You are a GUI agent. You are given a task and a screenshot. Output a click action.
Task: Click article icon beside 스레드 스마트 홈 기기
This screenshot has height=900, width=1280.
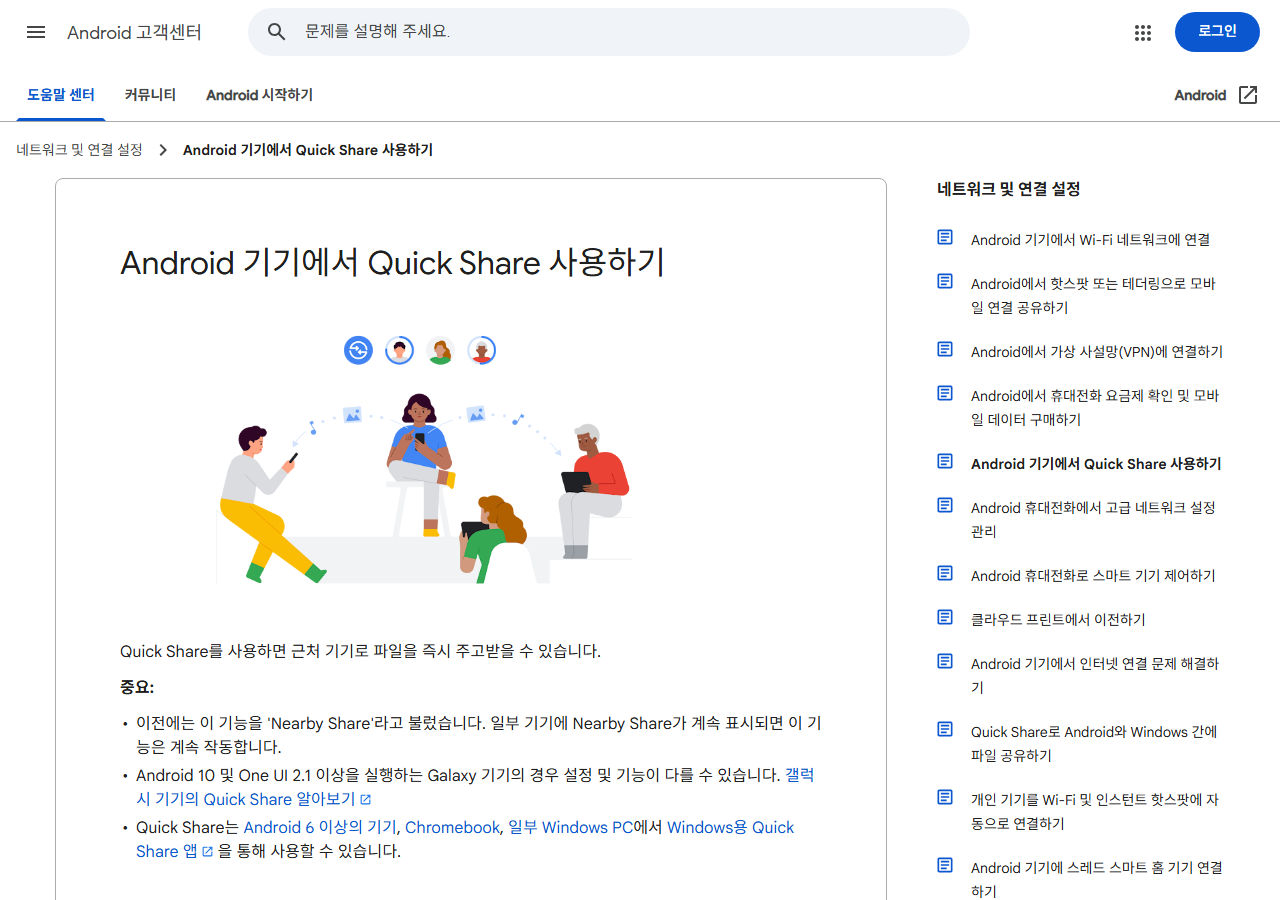pyautogui.click(x=945, y=865)
